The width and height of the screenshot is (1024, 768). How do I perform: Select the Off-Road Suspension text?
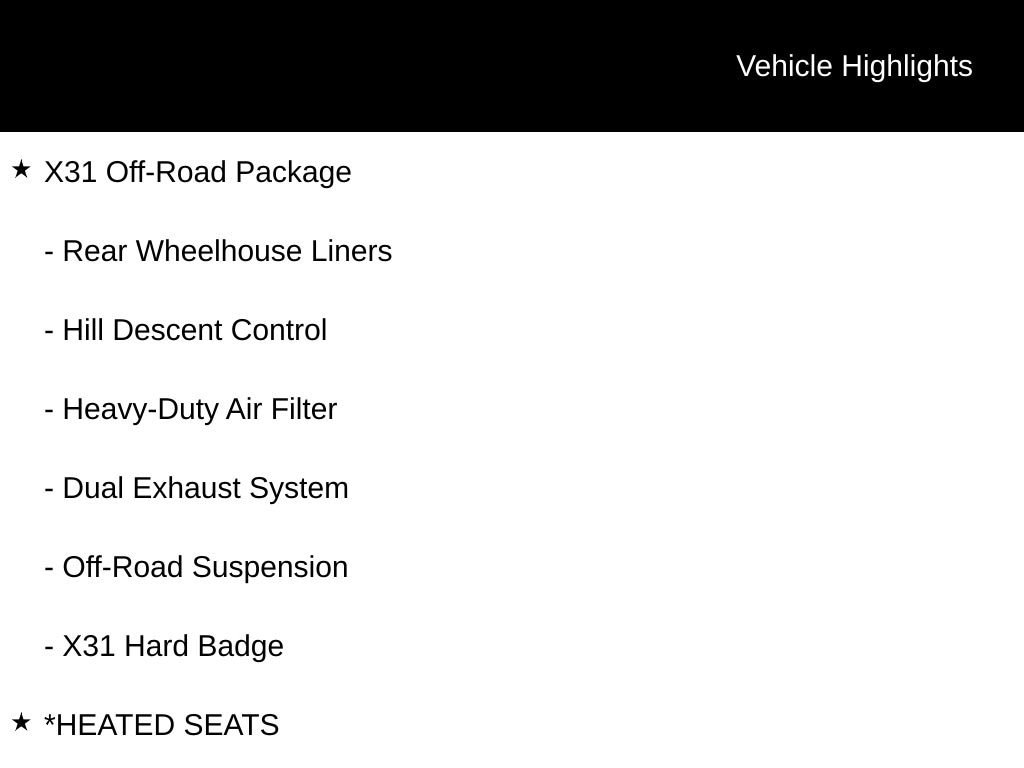click(205, 567)
